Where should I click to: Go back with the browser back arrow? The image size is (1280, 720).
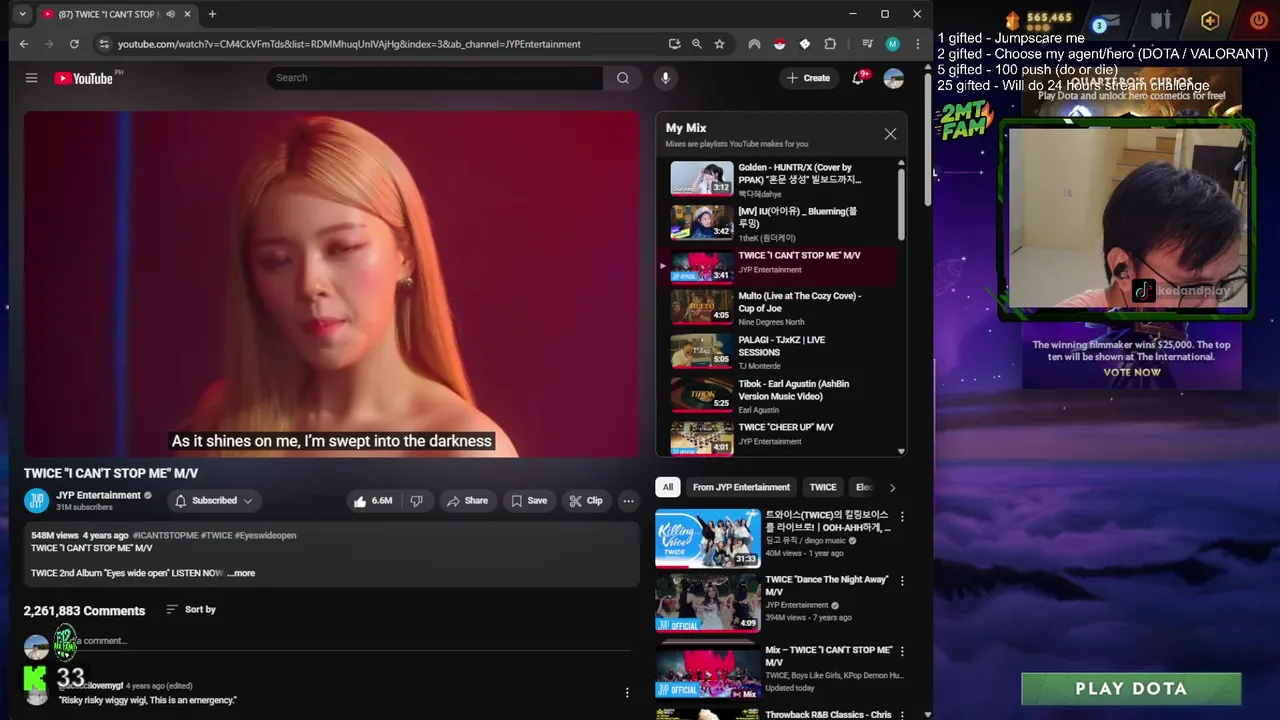coord(24,44)
